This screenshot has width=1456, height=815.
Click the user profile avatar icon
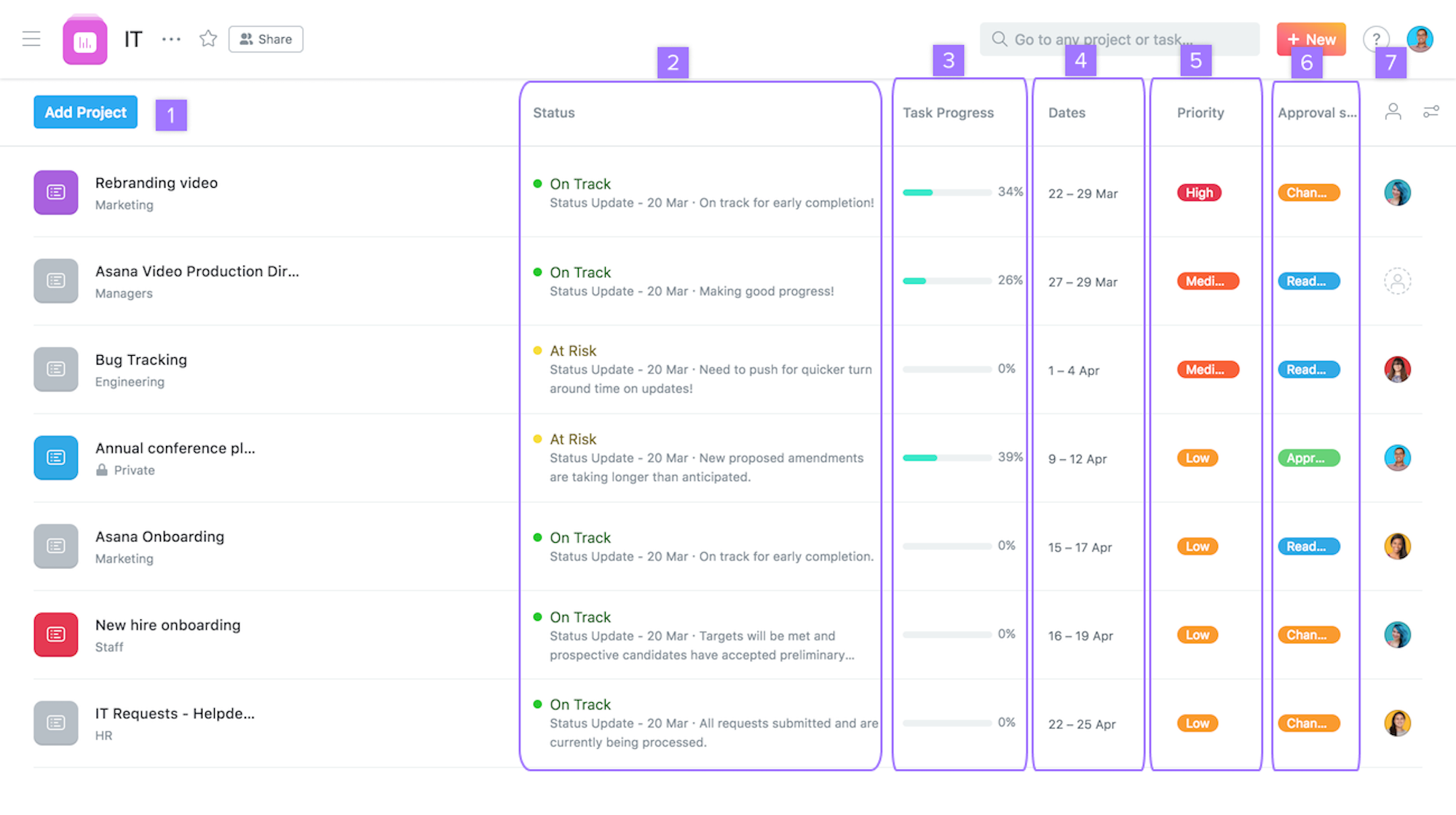tap(1420, 38)
